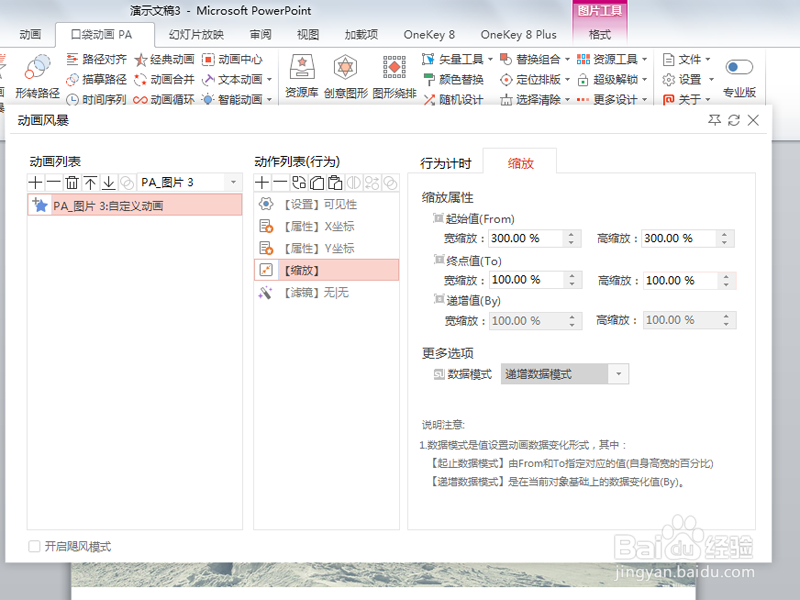Open 文件 menu in ribbon
800x600 pixels.
[x=686, y=59]
